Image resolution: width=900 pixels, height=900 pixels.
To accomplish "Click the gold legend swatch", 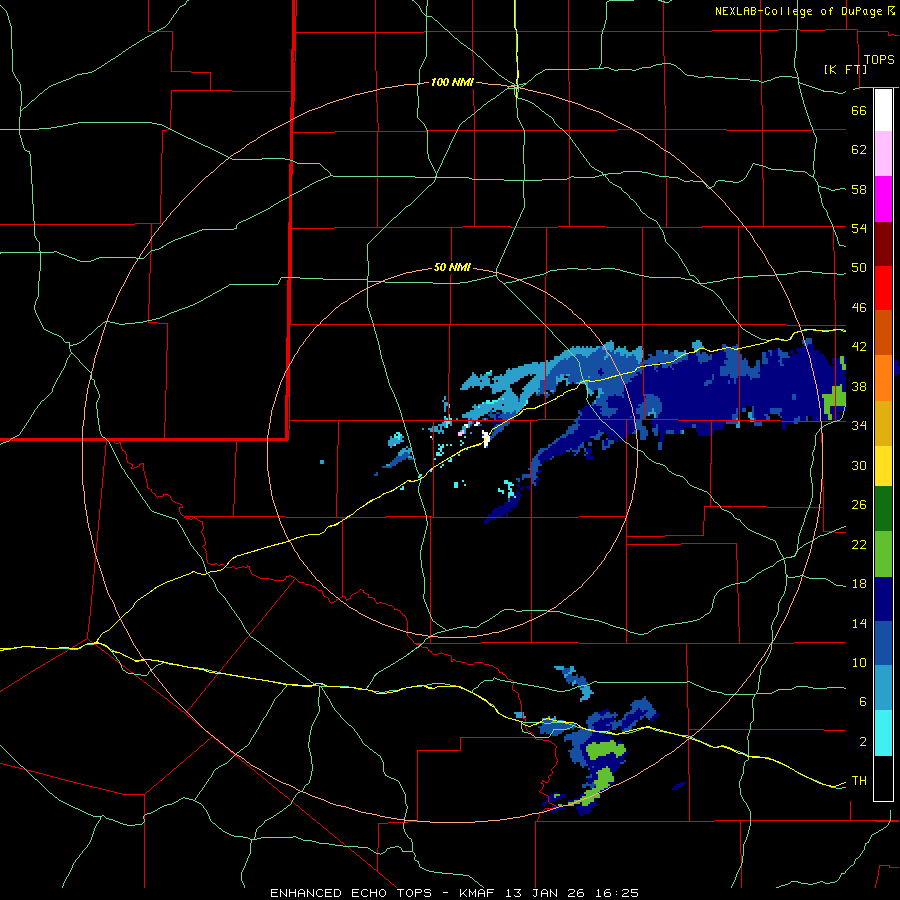I will pos(883,423).
